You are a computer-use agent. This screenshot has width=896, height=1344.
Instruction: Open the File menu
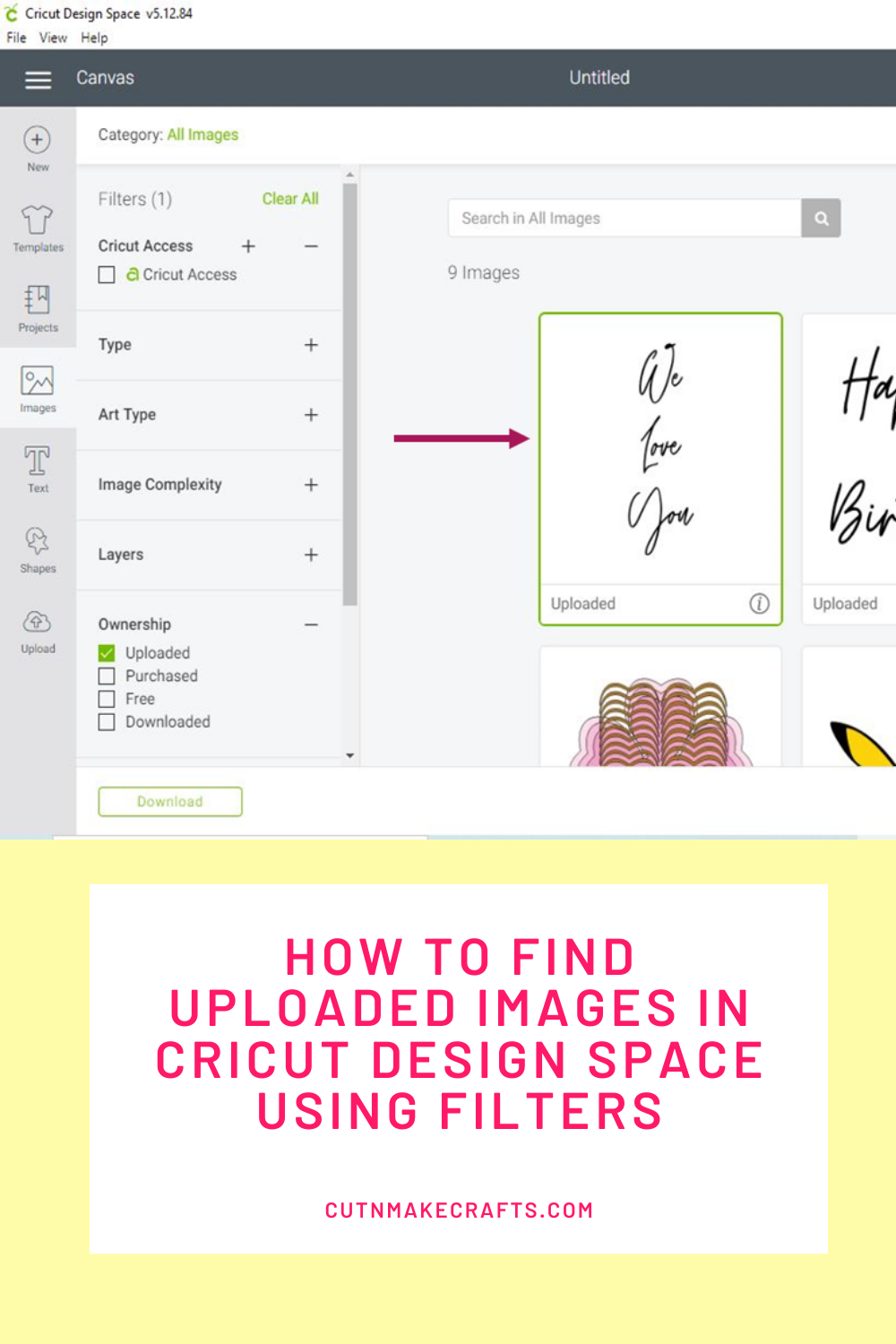pyautogui.click(x=14, y=38)
